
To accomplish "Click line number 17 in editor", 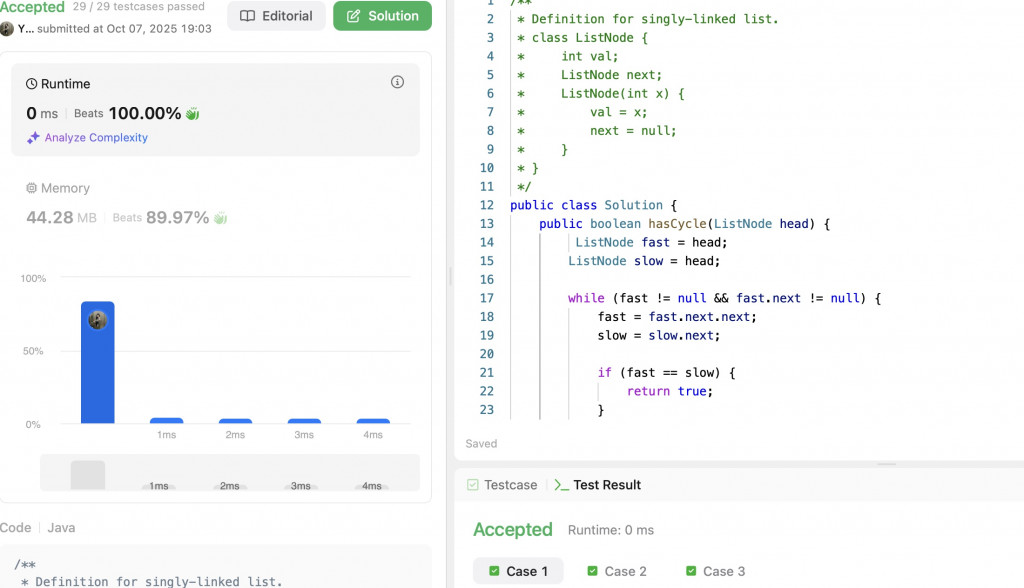I will [487, 298].
